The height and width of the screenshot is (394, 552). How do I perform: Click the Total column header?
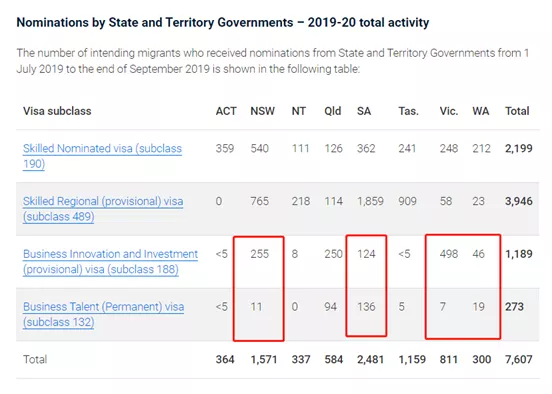[x=517, y=111]
